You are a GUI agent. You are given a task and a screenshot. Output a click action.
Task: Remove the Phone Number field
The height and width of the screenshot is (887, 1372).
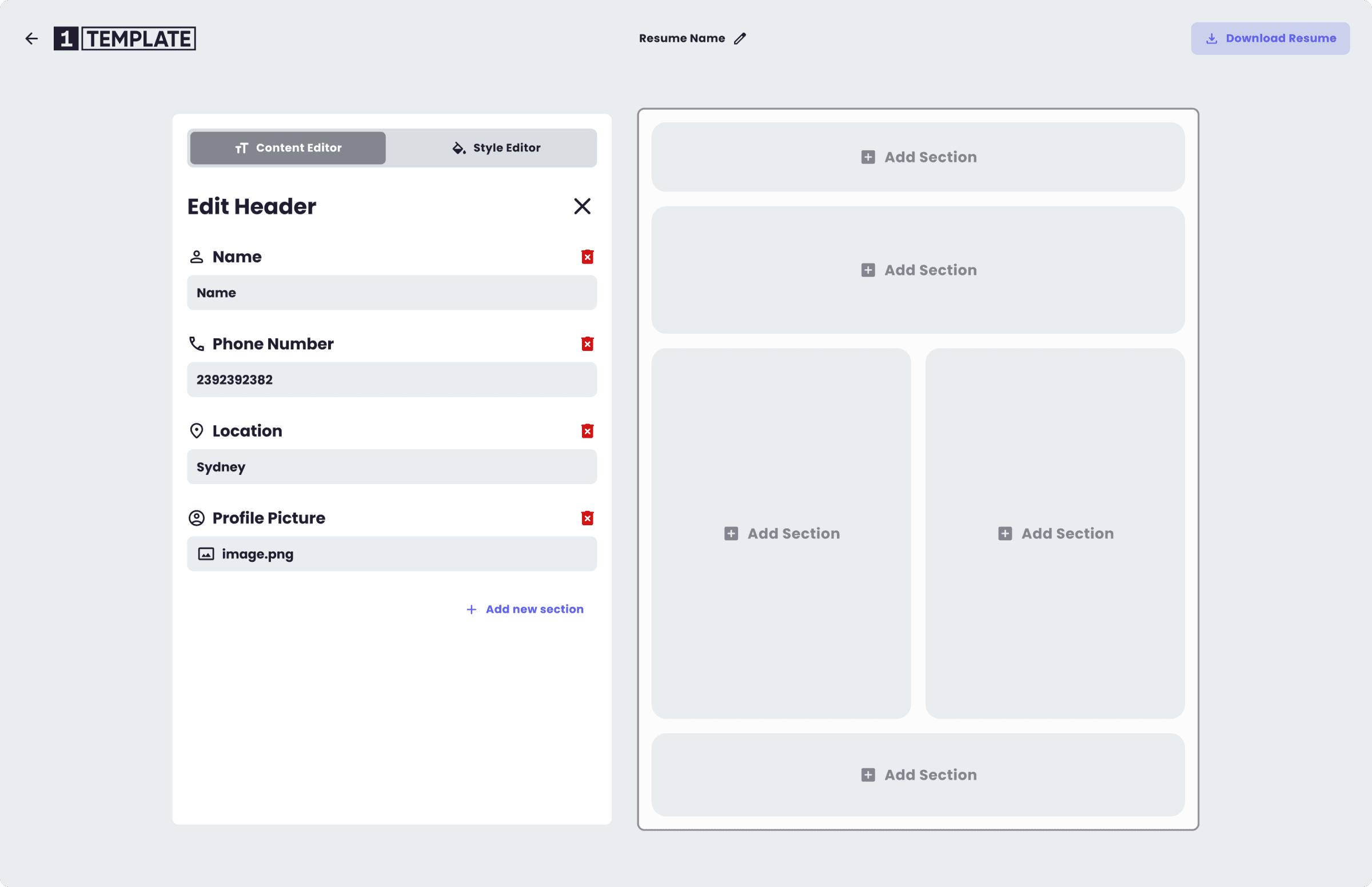point(587,344)
